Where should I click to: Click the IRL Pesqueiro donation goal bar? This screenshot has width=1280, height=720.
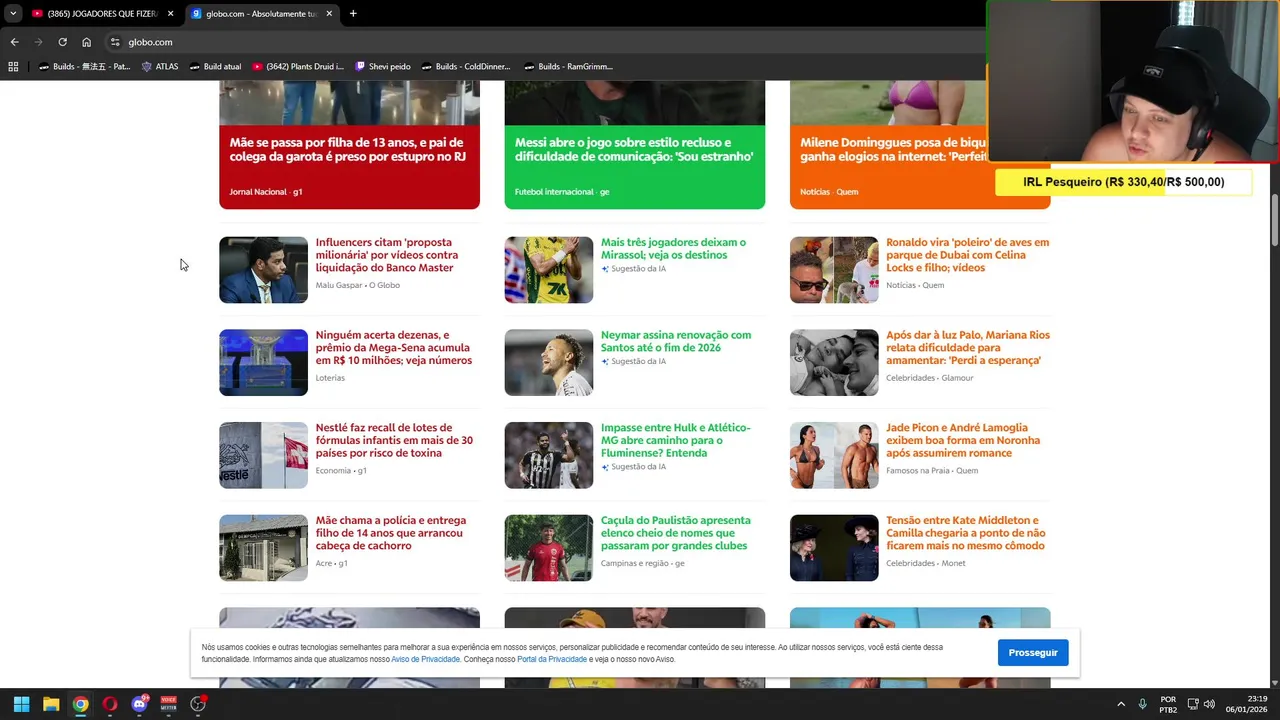[1123, 182]
